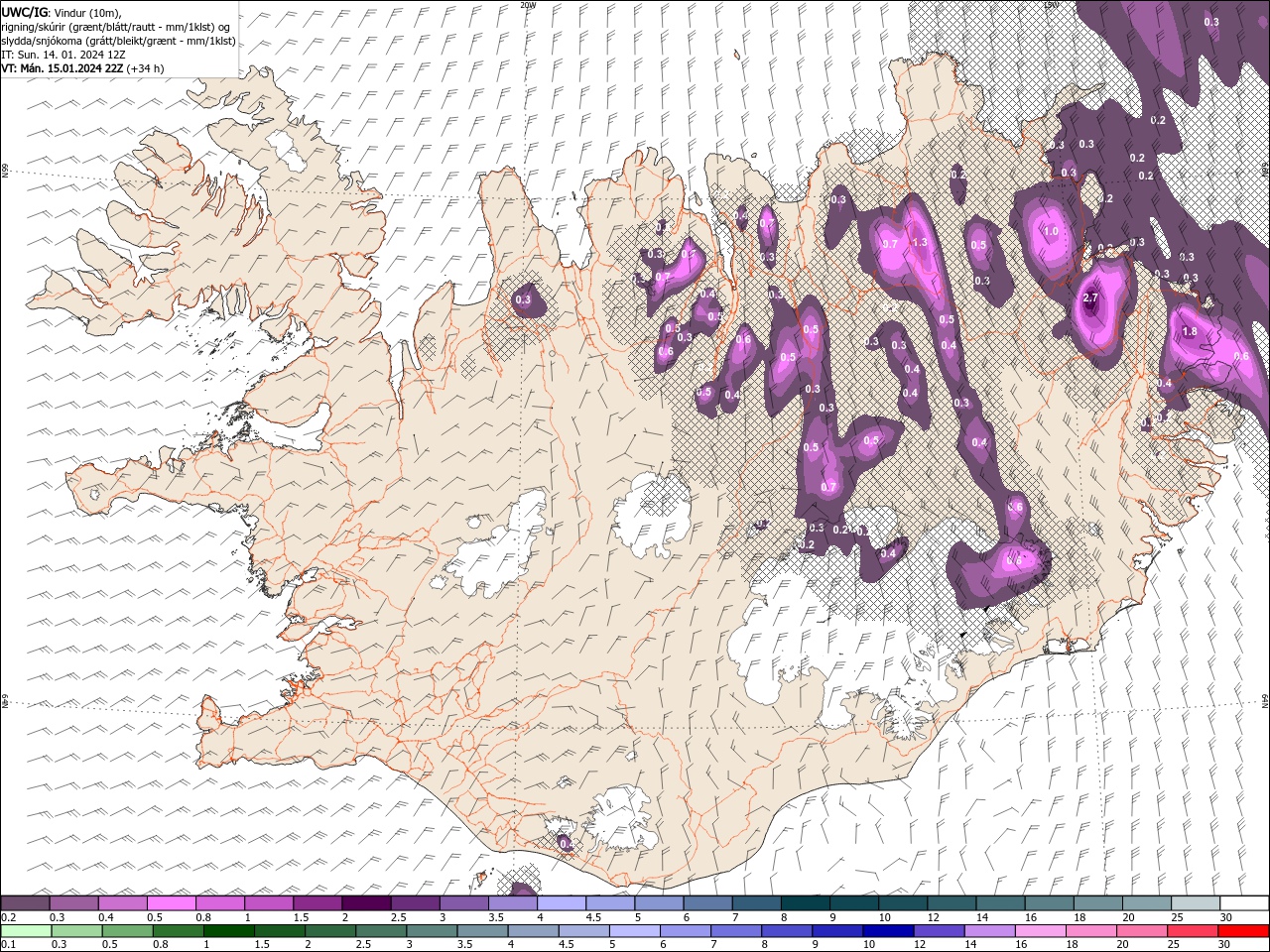Select the 'slydda/snjókoma' legend description line
1270x952 pixels.
coord(118,41)
